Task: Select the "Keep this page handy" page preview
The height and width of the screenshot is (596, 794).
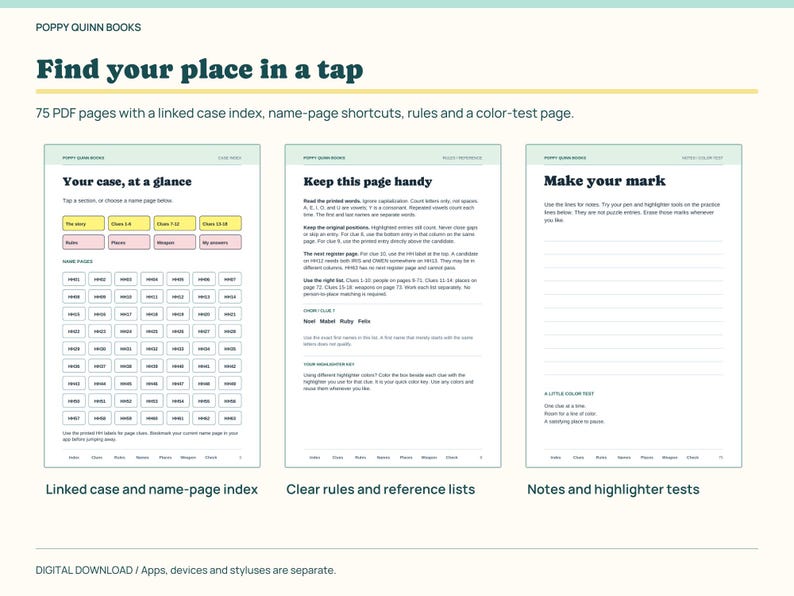Action: click(x=393, y=306)
